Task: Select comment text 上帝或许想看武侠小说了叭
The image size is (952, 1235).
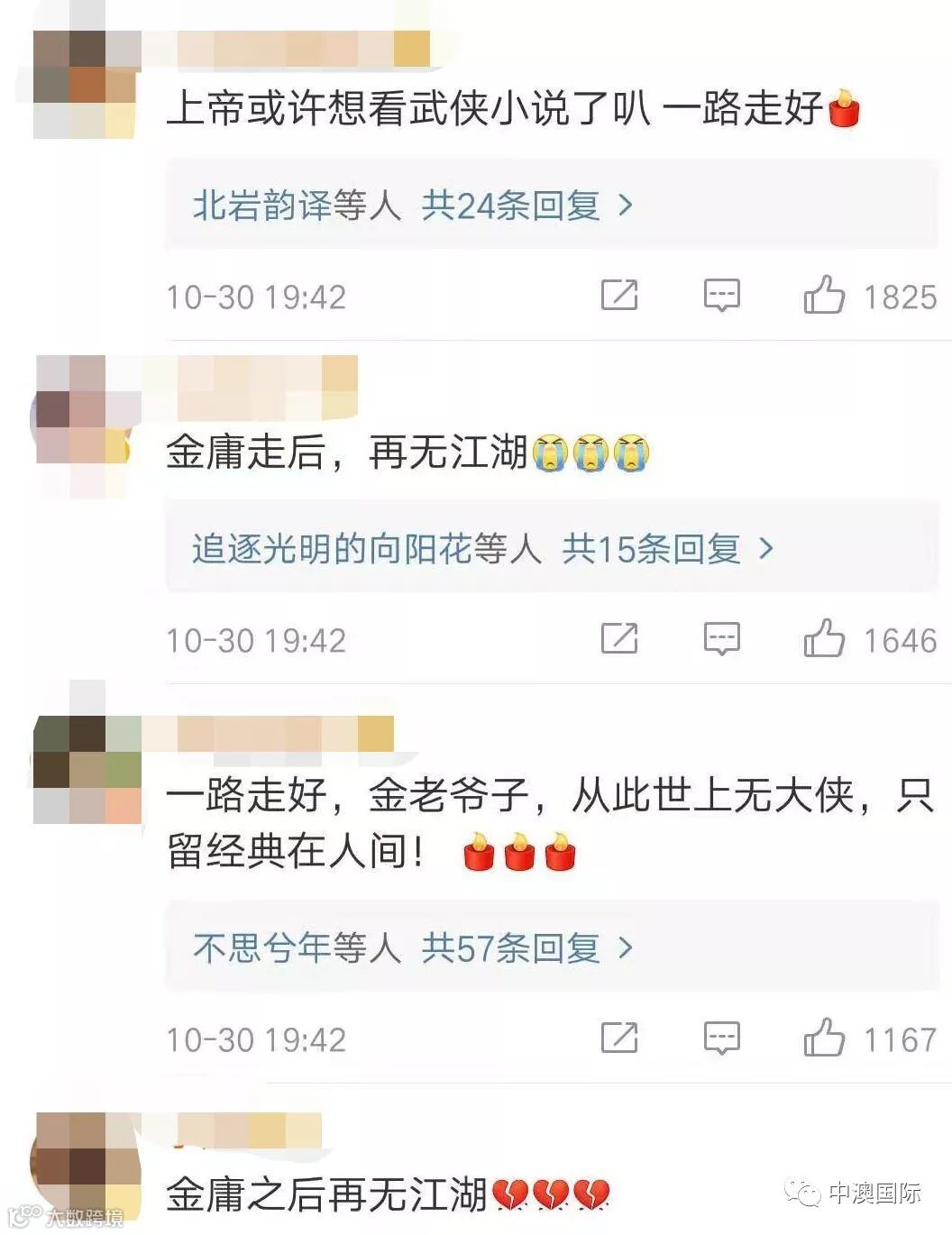Action: pos(408,109)
